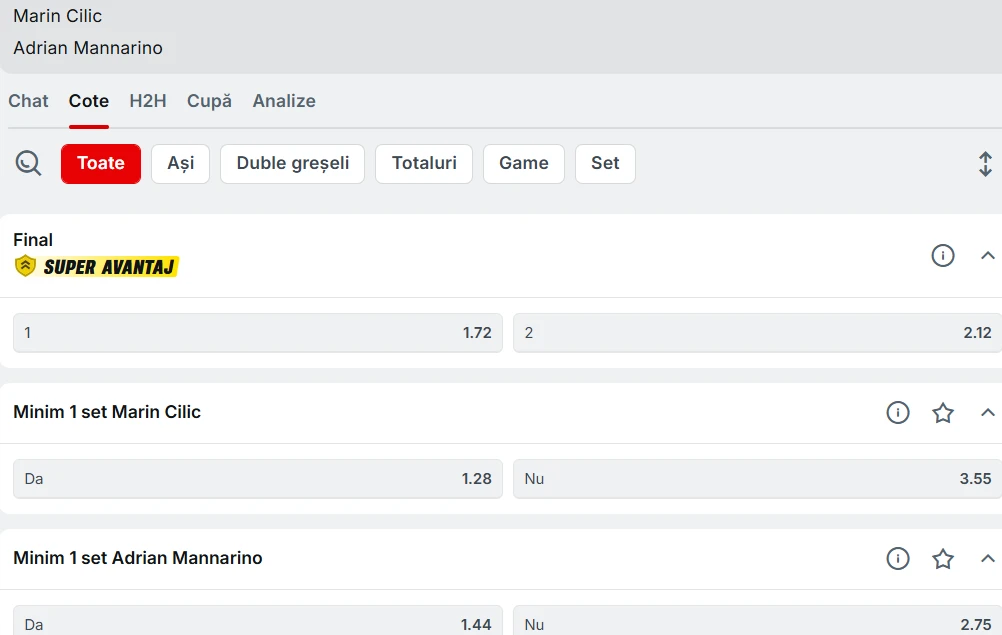Viewport: 1002px width, 635px height.
Task: Select the Toate filter chip
Action: point(101,164)
